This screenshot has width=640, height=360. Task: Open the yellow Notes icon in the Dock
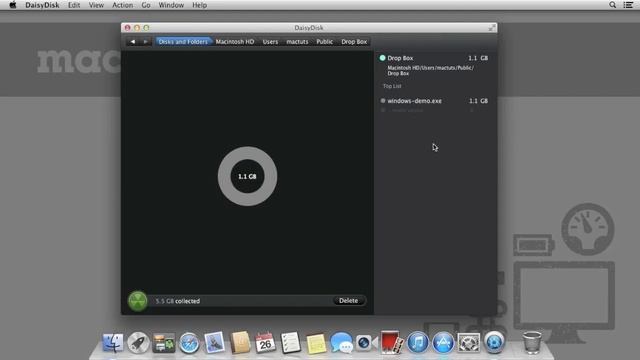point(316,343)
